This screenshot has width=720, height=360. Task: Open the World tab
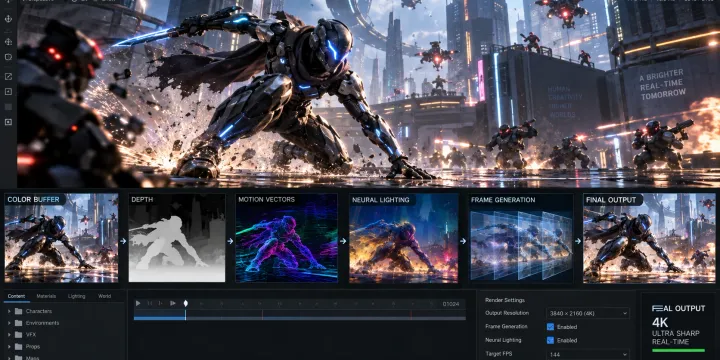click(x=105, y=297)
